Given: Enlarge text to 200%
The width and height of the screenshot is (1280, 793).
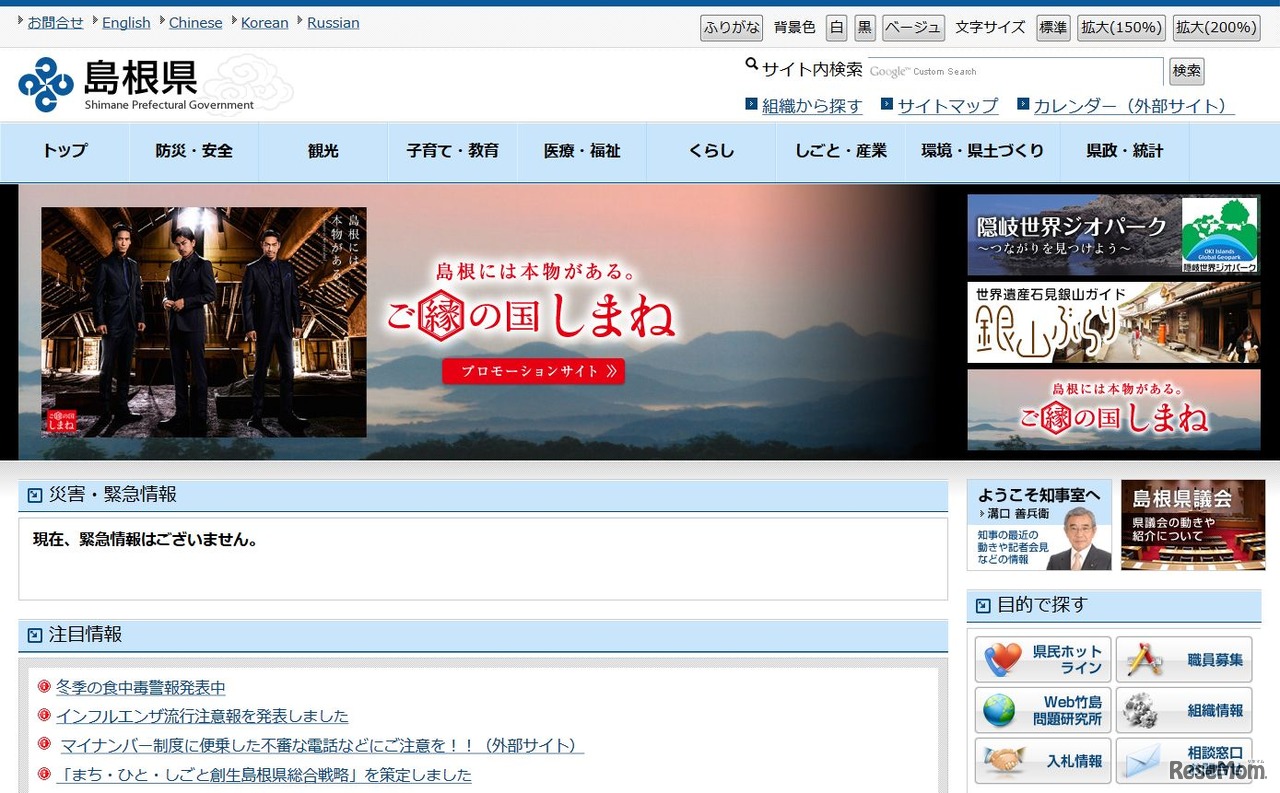Looking at the screenshot, I should point(1216,28).
